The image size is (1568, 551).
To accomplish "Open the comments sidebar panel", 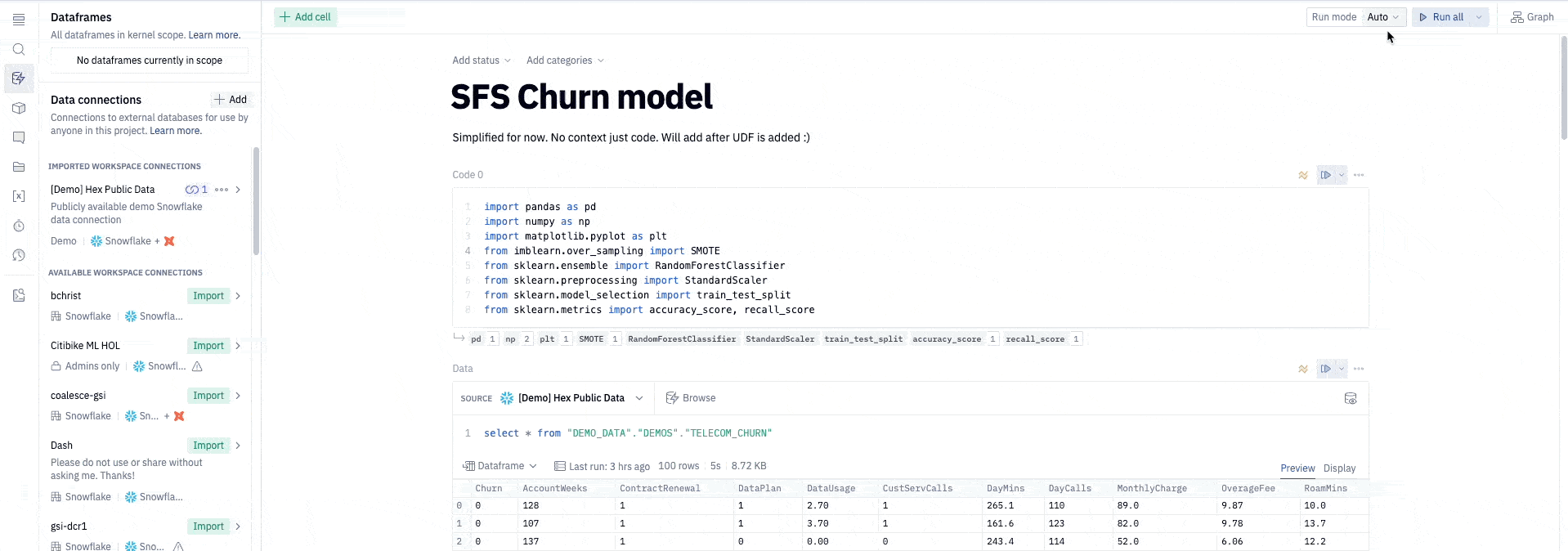I will [x=19, y=137].
